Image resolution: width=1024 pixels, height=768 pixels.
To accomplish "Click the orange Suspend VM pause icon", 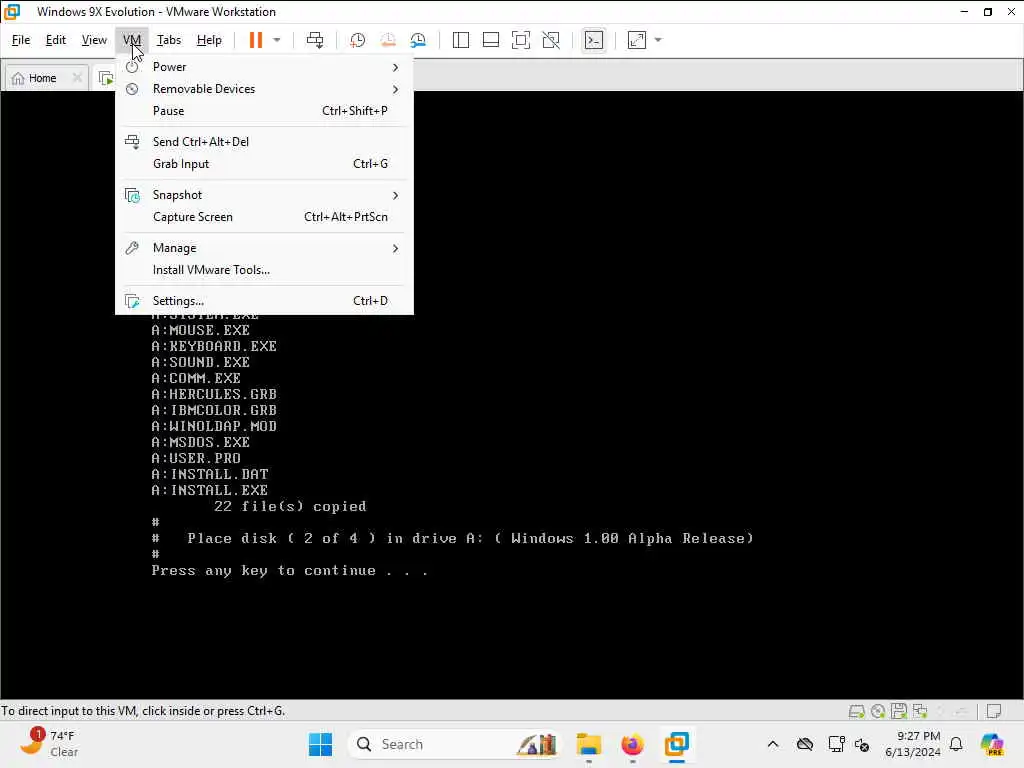I will [x=255, y=40].
